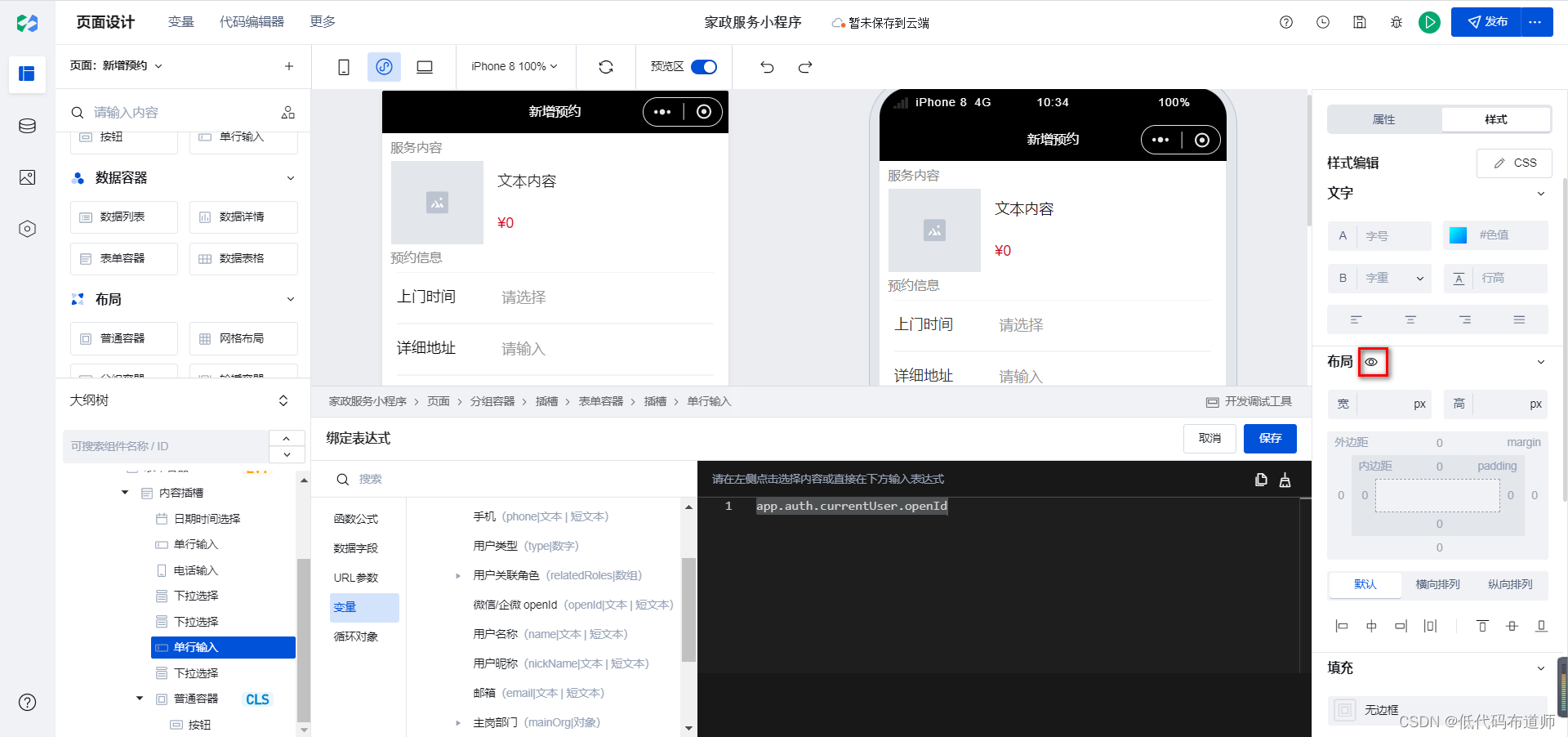This screenshot has width=1568, height=737.
Task: Align elements to top edge
Action: click(x=1482, y=626)
